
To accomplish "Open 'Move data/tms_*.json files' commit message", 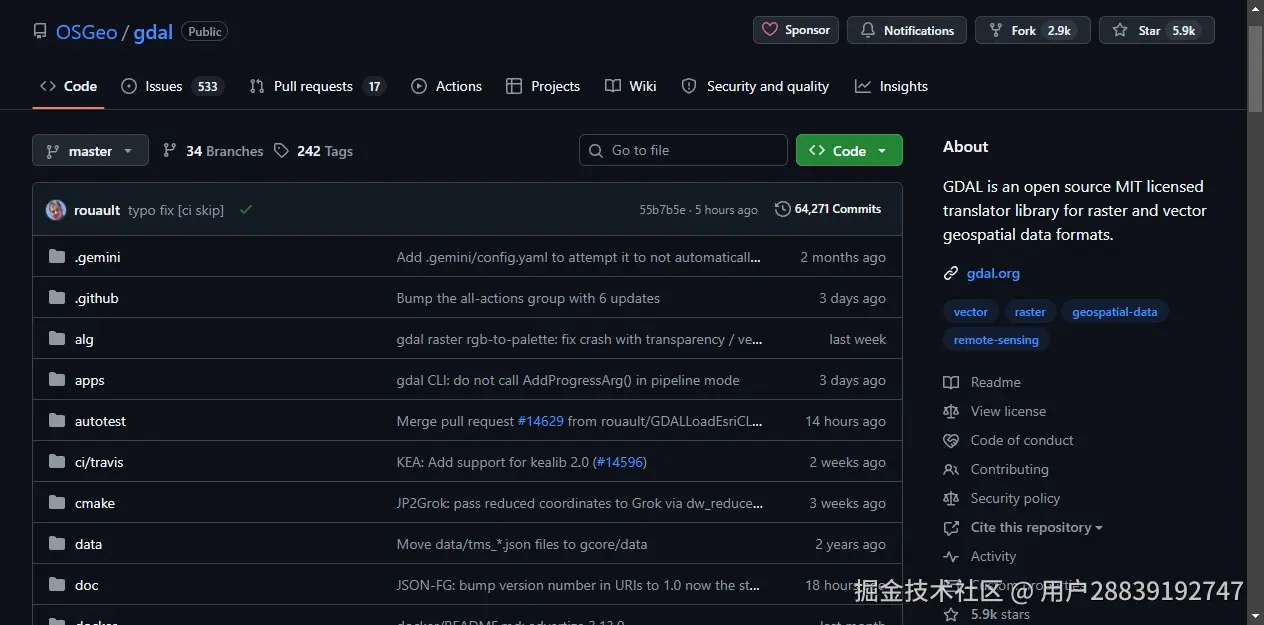I will (x=522, y=544).
